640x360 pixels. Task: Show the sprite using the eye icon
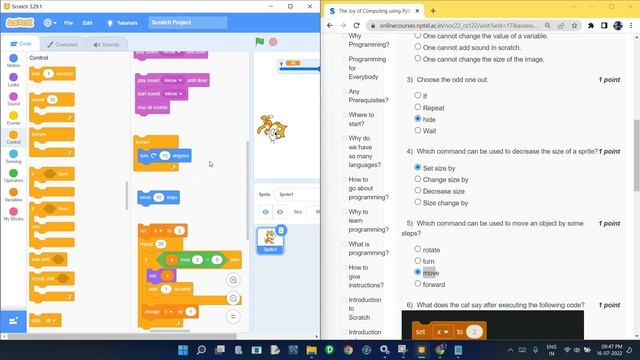(x=266, y=212)
